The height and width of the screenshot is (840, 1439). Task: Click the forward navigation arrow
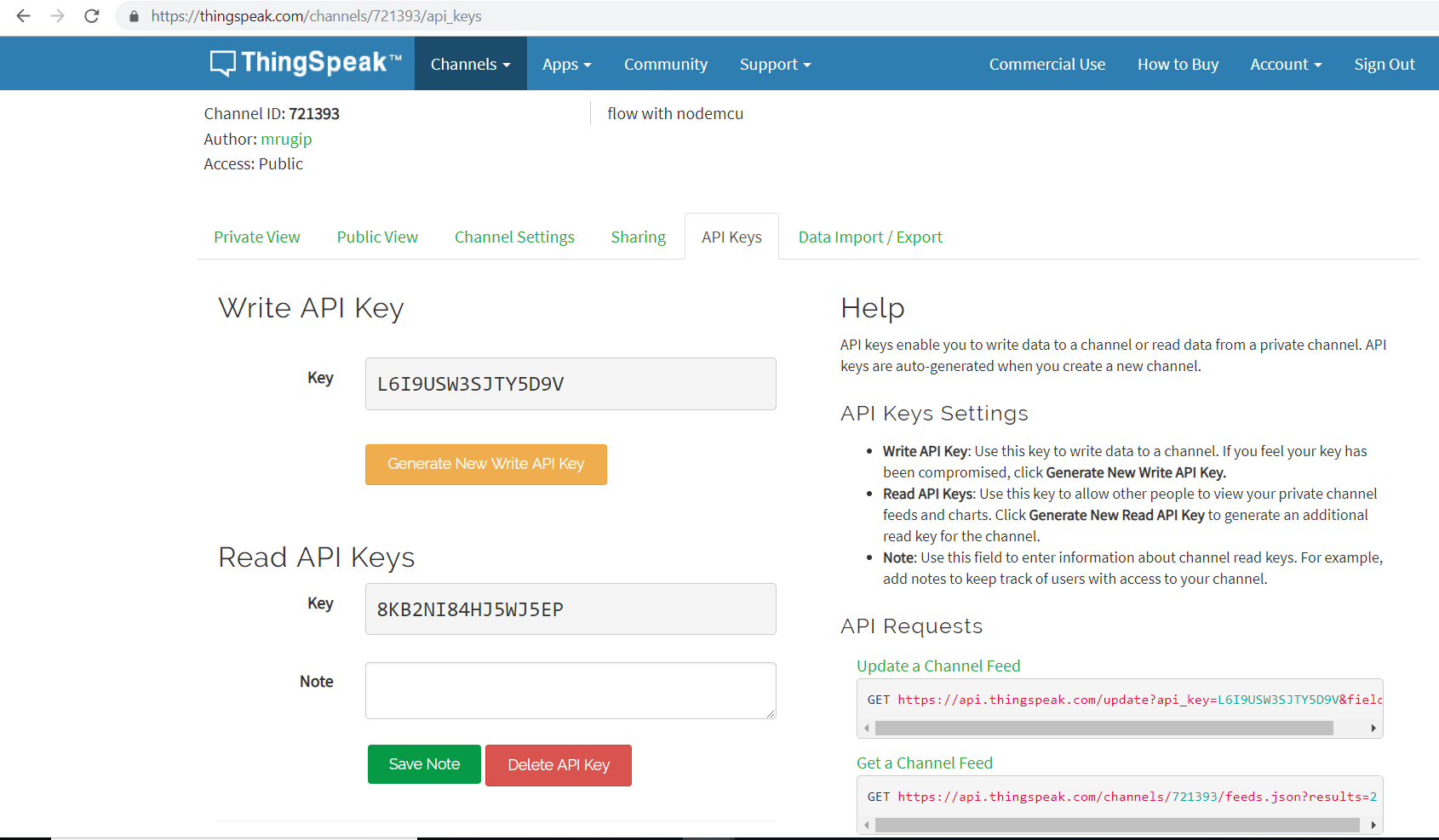[x=57, y=16]
